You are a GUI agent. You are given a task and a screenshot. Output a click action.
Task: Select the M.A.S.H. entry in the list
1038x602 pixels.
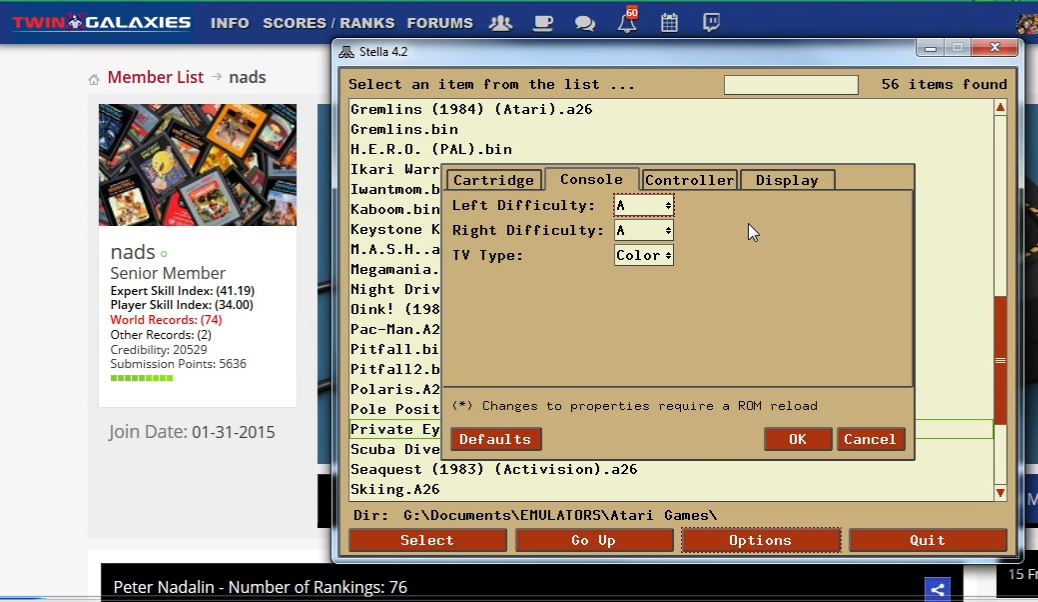click(395, 249)
